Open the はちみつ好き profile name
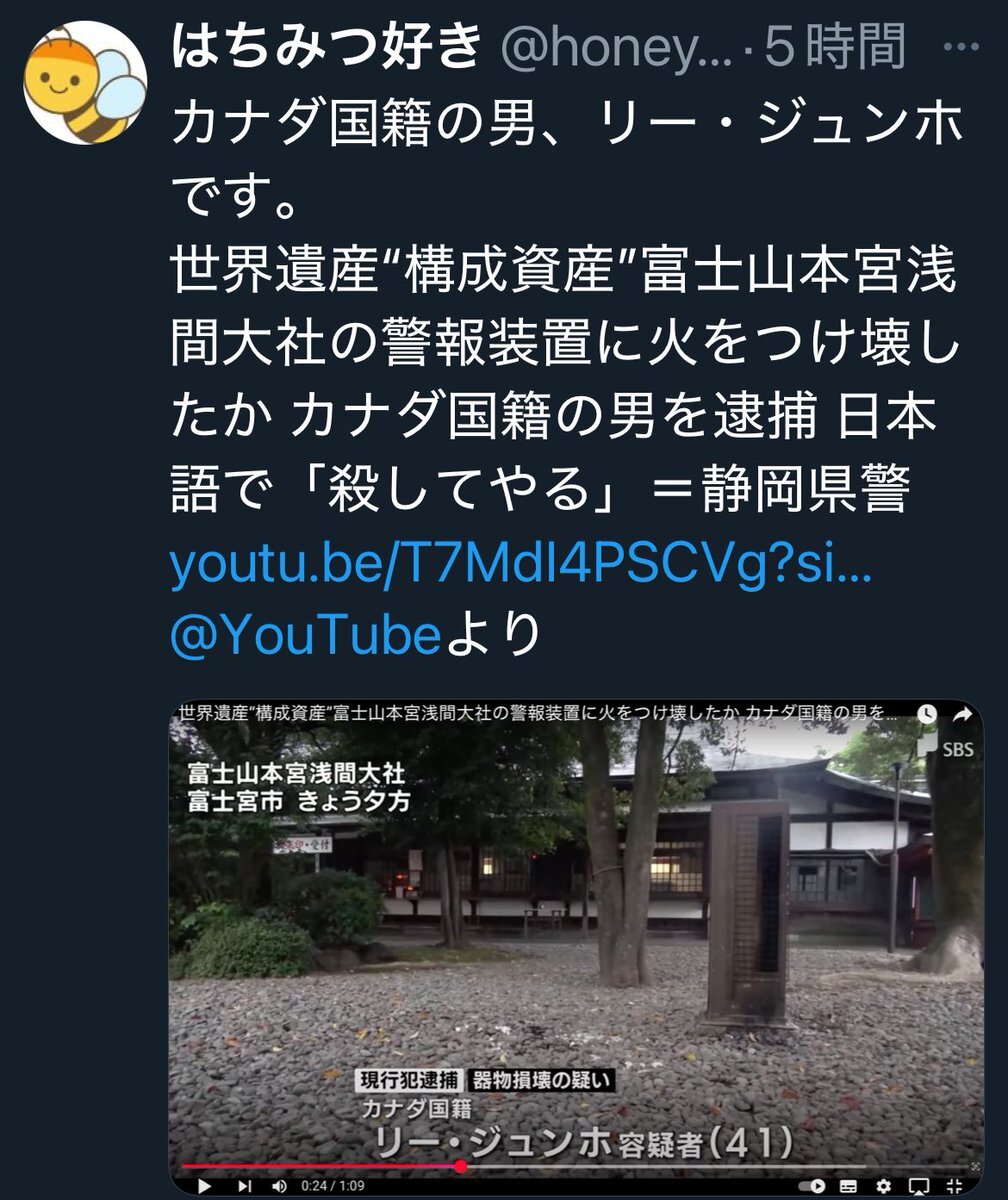The height and width of the screenshot is (1200, 1008). (327, 47)
